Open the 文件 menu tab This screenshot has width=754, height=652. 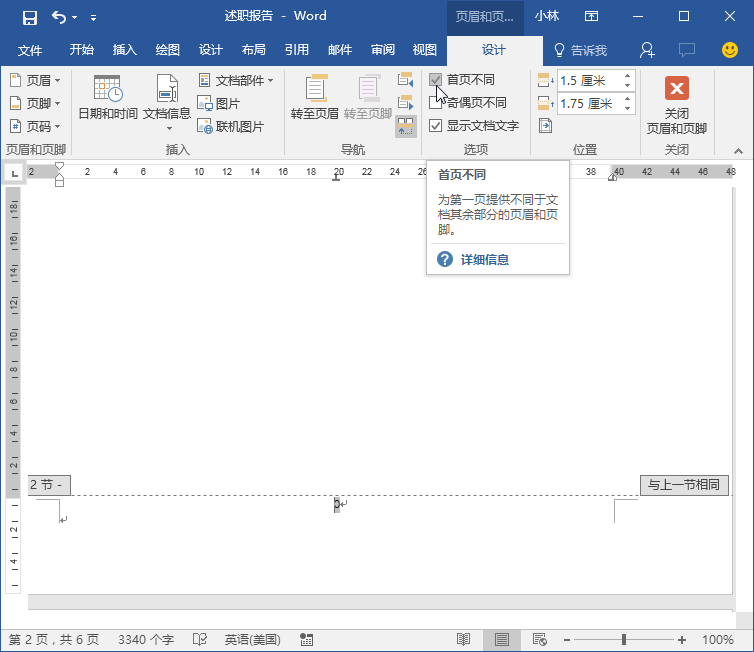(x=30, y=50)
